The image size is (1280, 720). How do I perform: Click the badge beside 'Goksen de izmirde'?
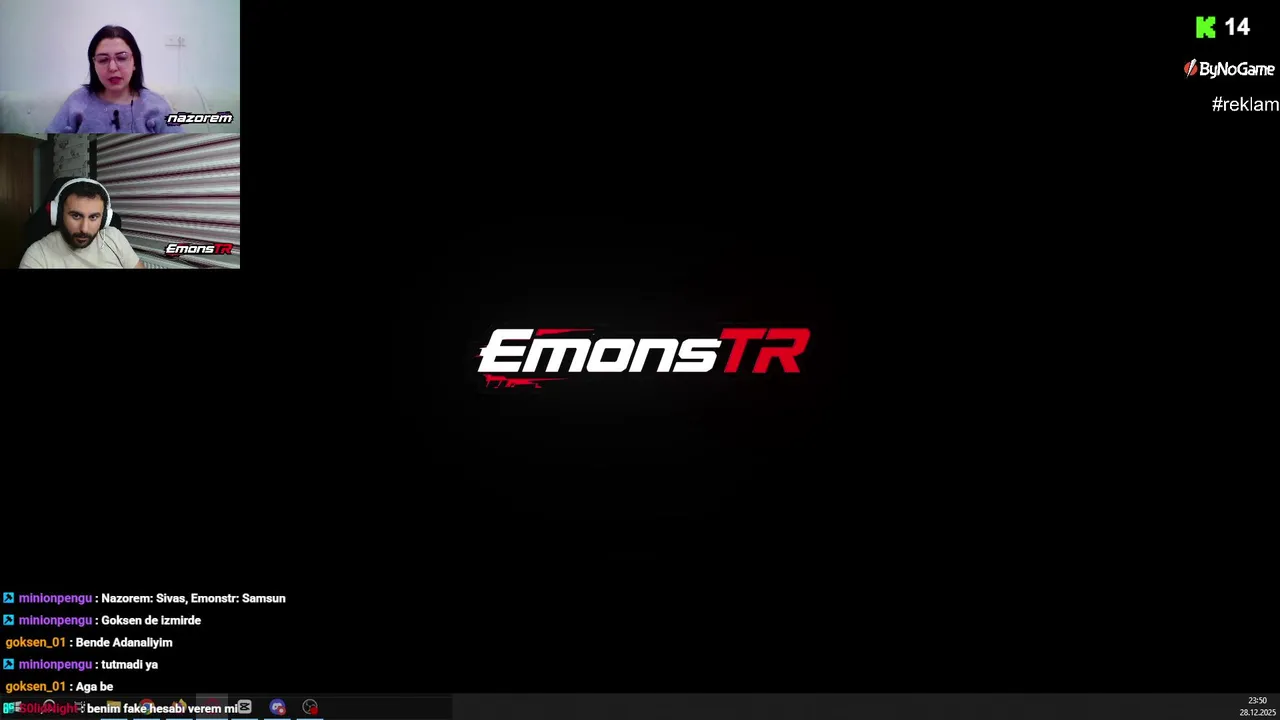point(9,620)
